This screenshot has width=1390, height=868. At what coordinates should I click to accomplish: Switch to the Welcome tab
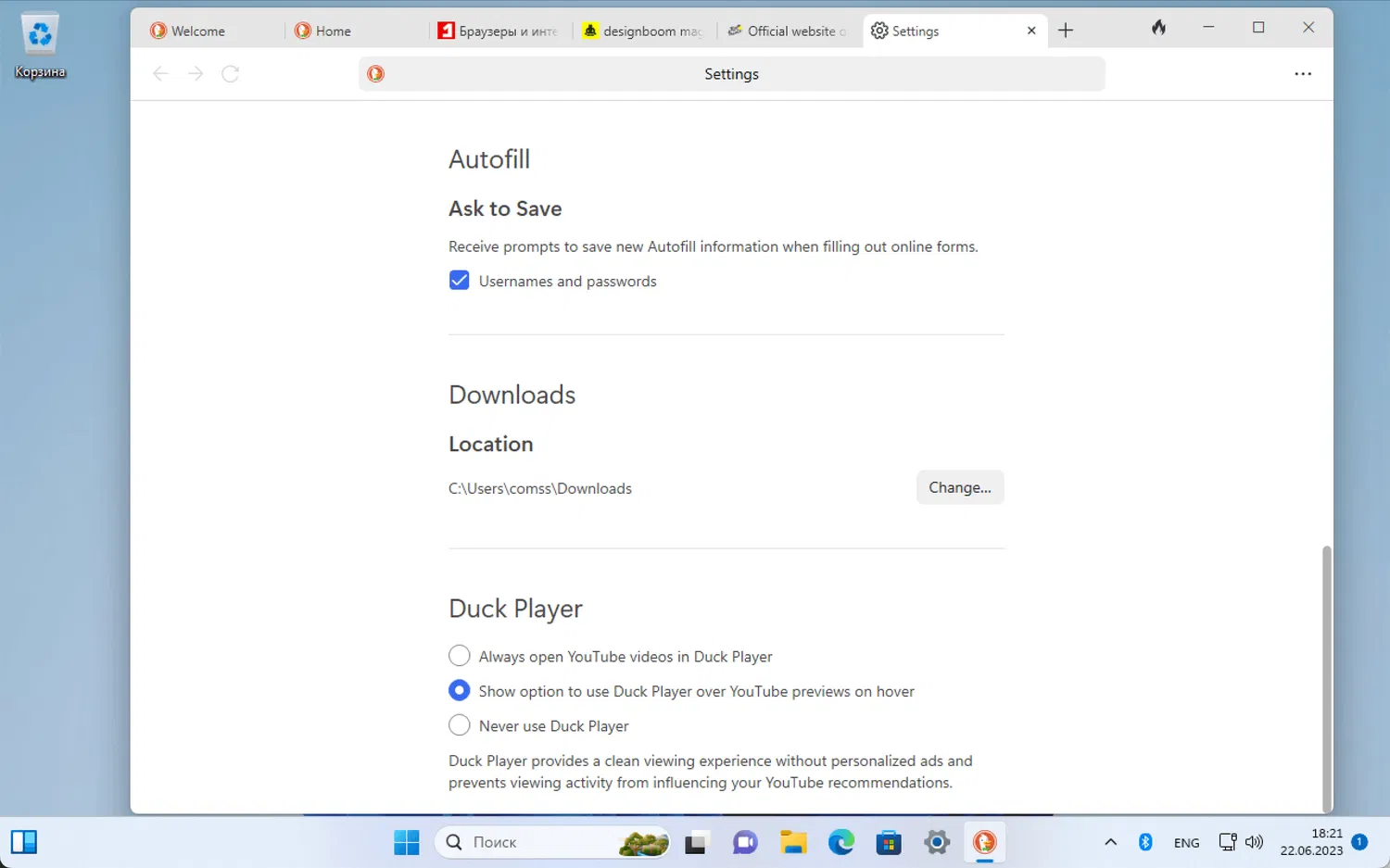(x=212, y=31)
